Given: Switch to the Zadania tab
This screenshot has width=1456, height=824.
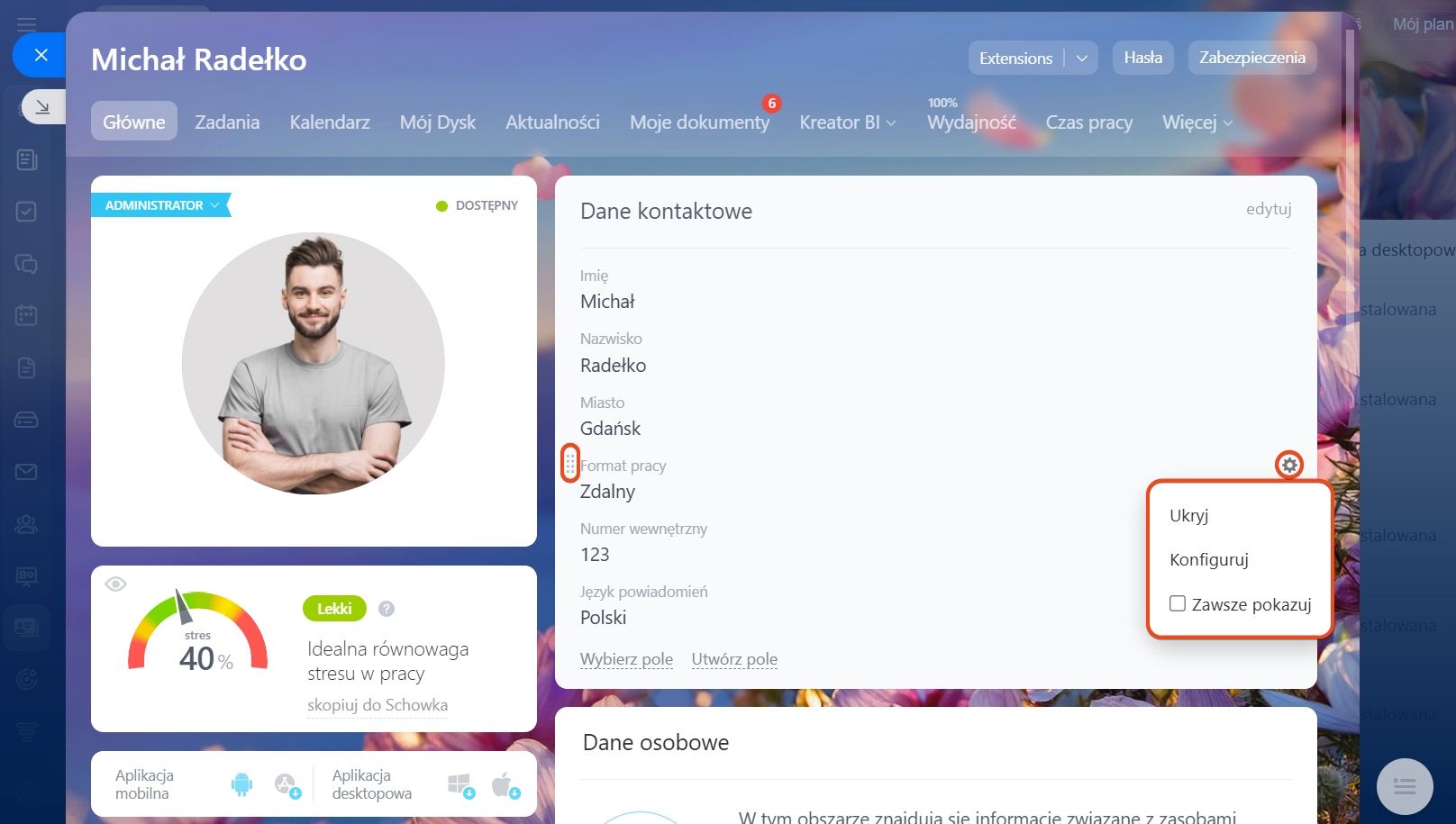Looking at the screenshot, I should pyautogui.click(x=227, y=122).
